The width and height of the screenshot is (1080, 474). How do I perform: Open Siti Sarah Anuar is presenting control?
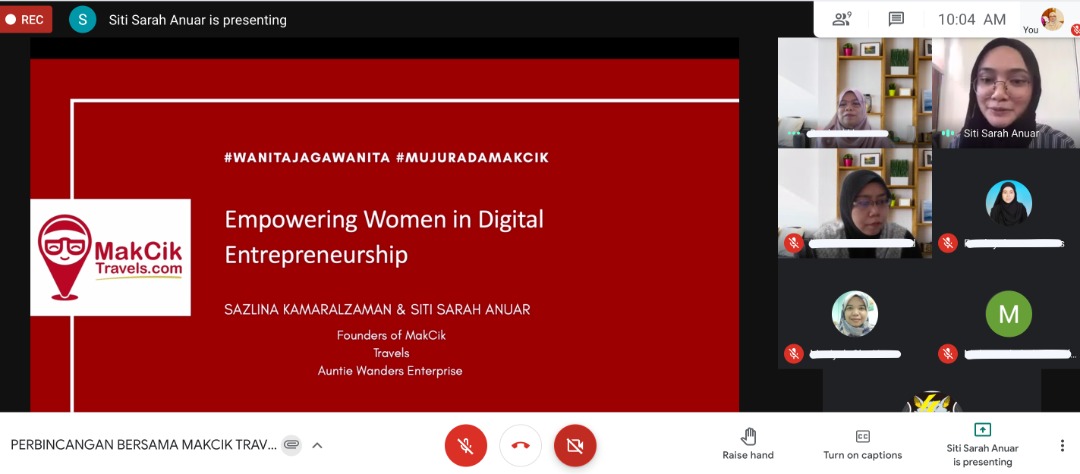[x=983, y=444]
